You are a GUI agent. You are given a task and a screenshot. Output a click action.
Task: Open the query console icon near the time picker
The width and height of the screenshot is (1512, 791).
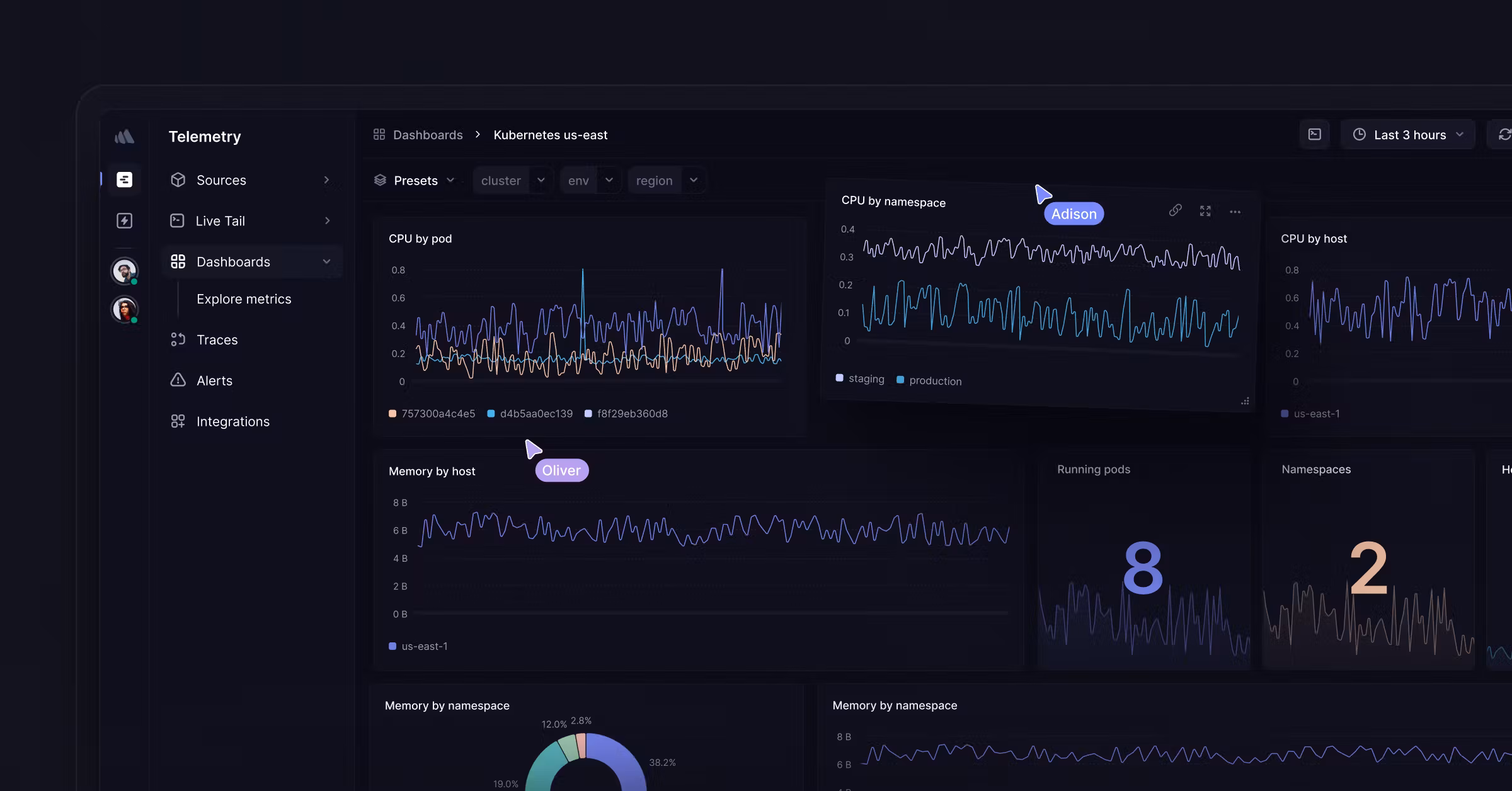click(x=1315, y=134)
